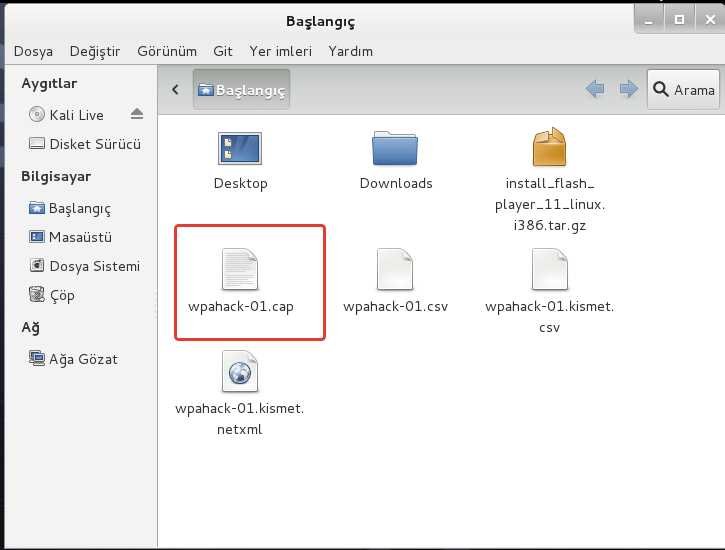
Task: Open the Değiştir menu
Action: 95,51
